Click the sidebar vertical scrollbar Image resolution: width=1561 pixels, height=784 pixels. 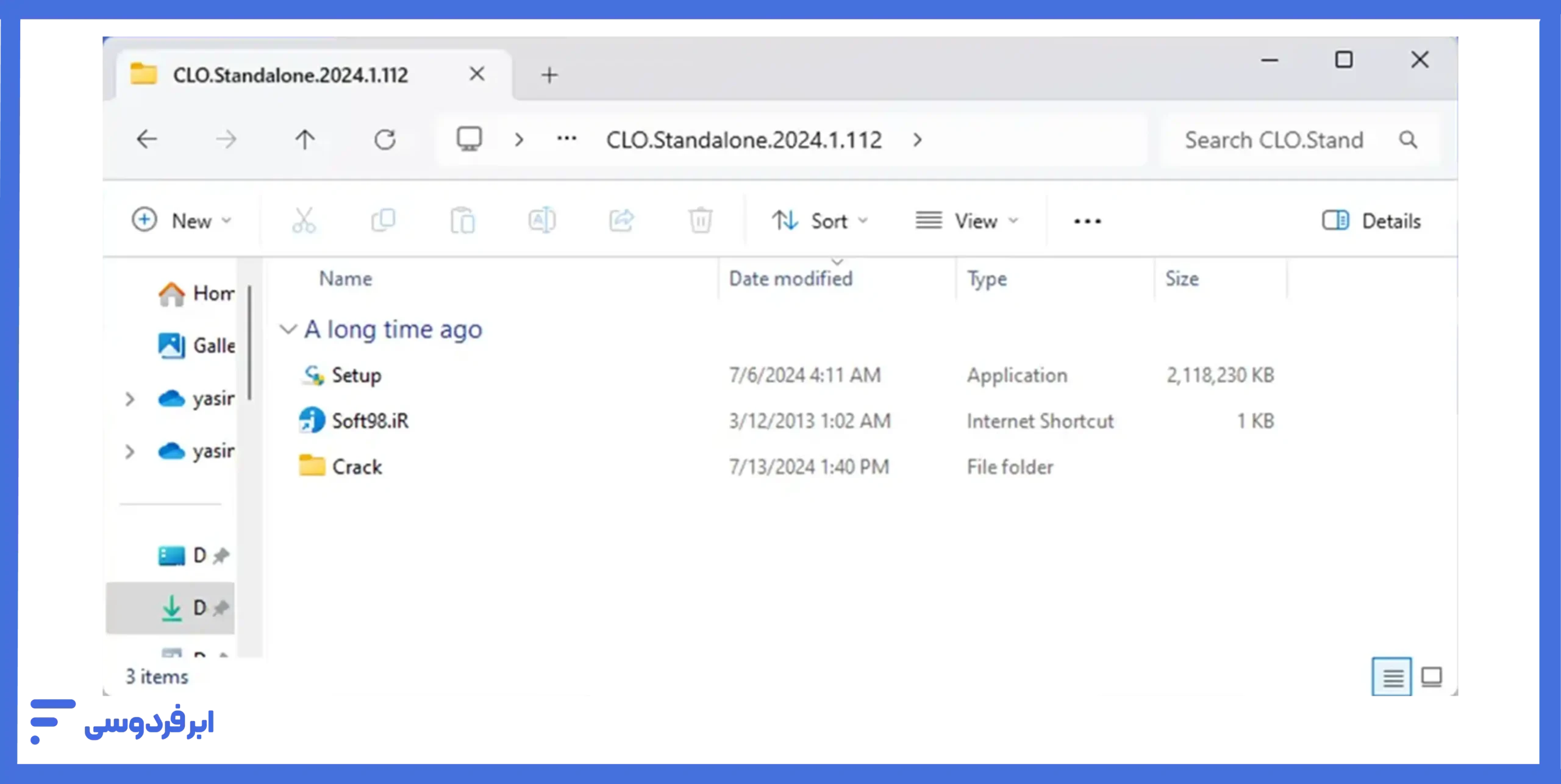249,343
